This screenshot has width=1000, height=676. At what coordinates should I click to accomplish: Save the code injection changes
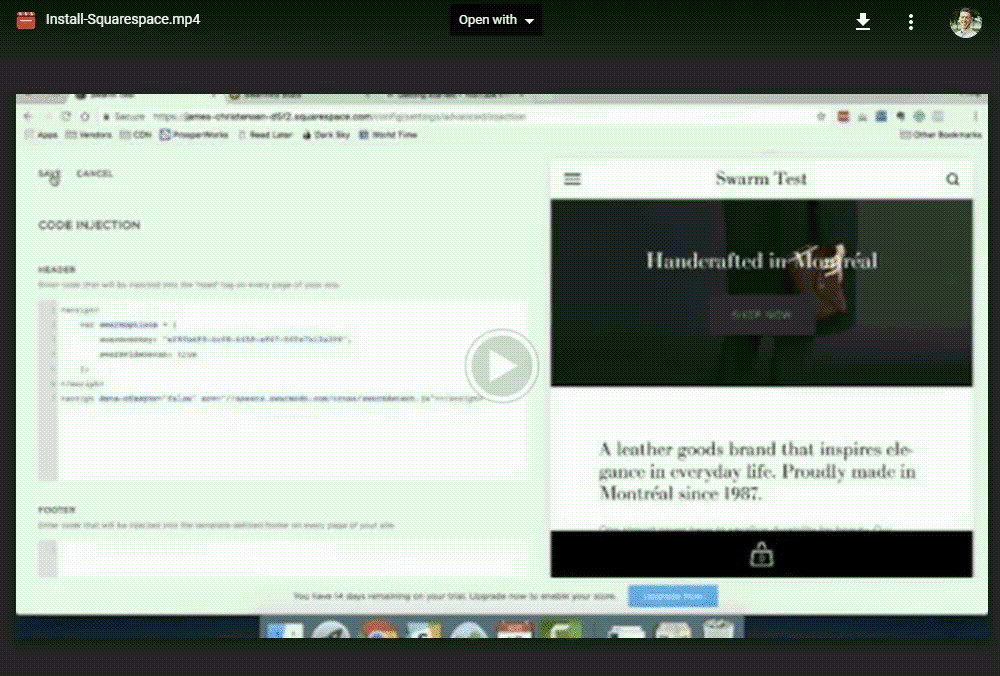(x=48, y=173)
